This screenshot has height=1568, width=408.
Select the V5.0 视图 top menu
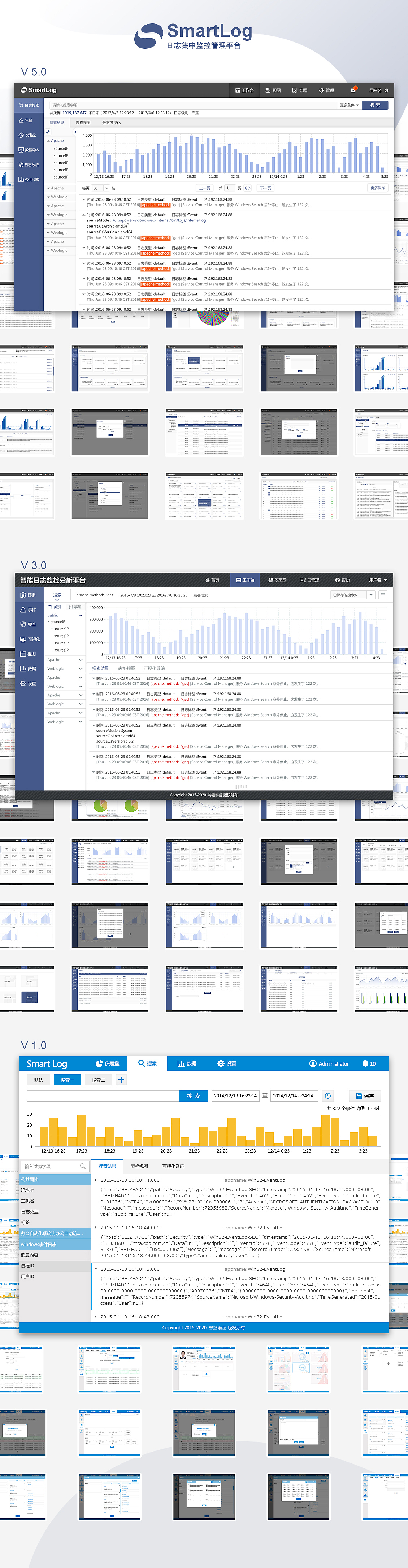tap(273, 90)
